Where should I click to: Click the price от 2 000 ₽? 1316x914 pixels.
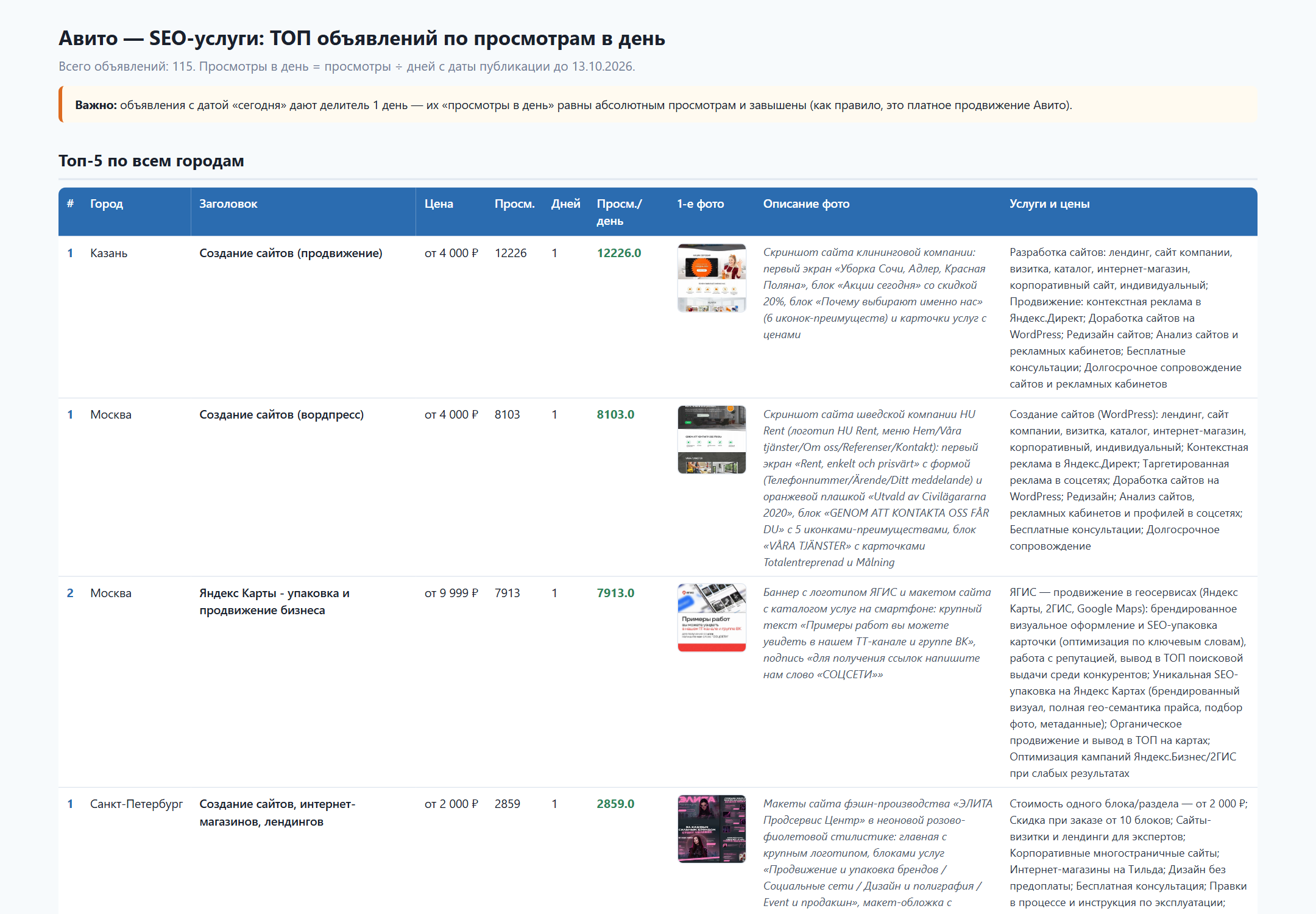pos(451,804)
